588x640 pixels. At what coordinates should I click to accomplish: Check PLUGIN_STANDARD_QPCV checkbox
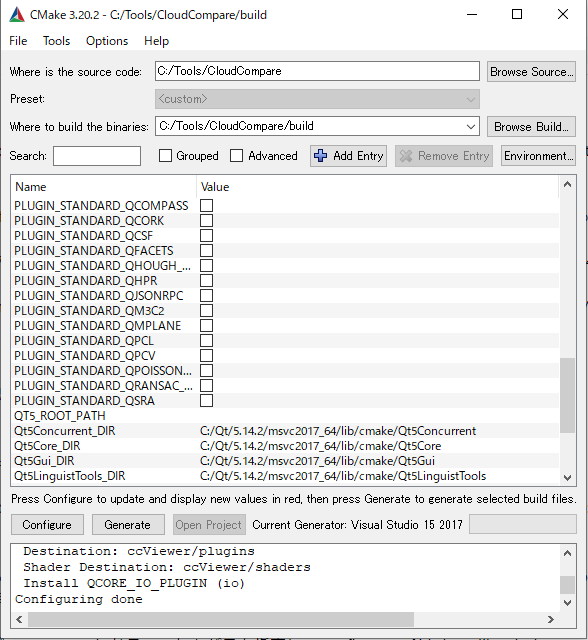click(x=206, y=356)
